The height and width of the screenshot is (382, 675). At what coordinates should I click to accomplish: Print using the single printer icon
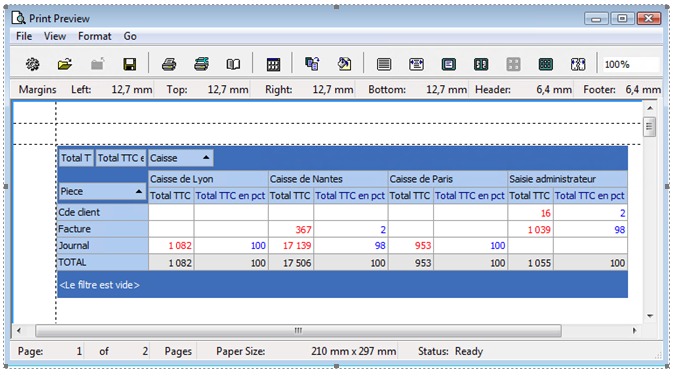click(169, 64)
